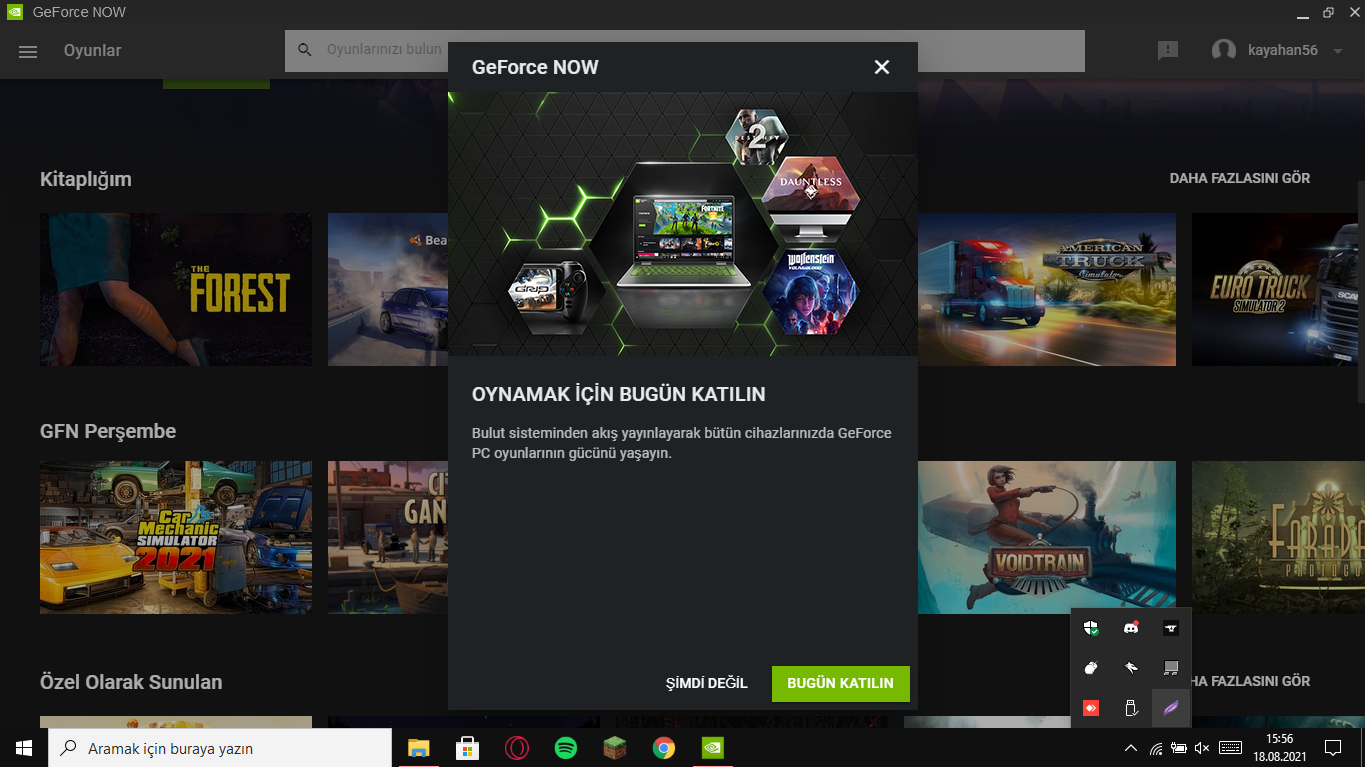The image size is (1365, 767).
Task: Click the kayahan56 username
Action: pos(1283,51)
